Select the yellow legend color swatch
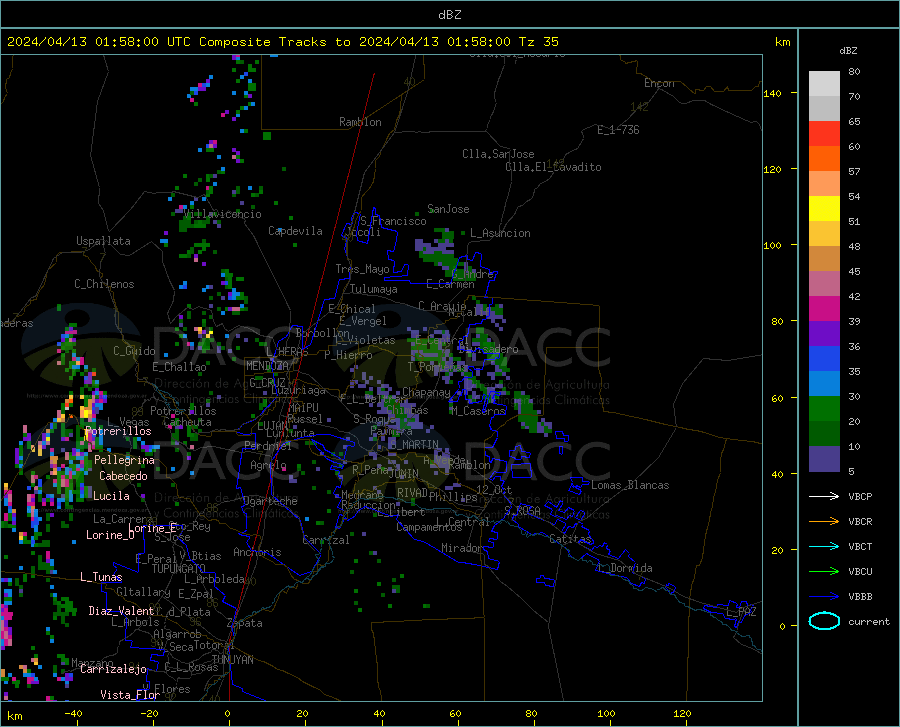Viewport: 900px width, 727px height. click(824, 209)
